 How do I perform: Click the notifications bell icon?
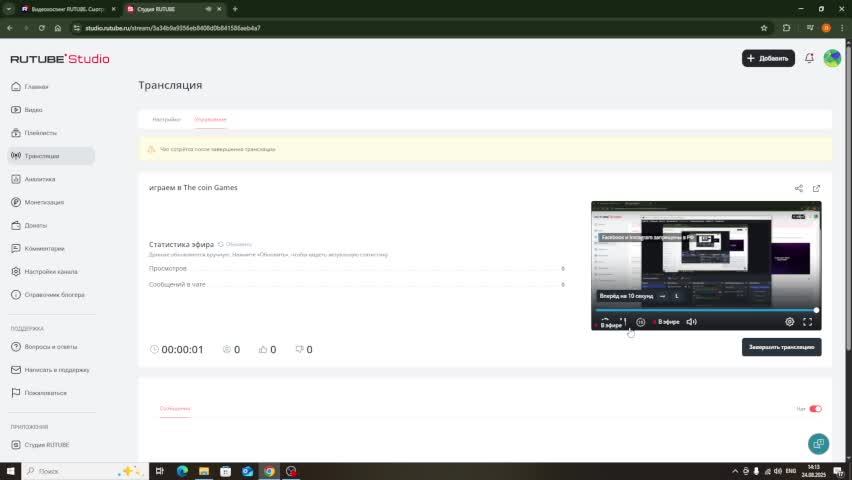(x=809, y=58)
